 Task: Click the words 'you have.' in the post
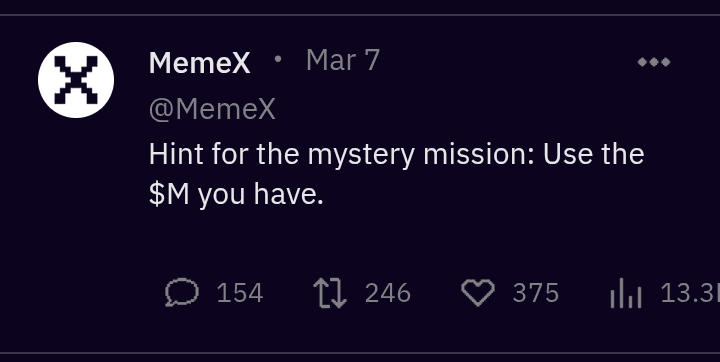(261, 195)
